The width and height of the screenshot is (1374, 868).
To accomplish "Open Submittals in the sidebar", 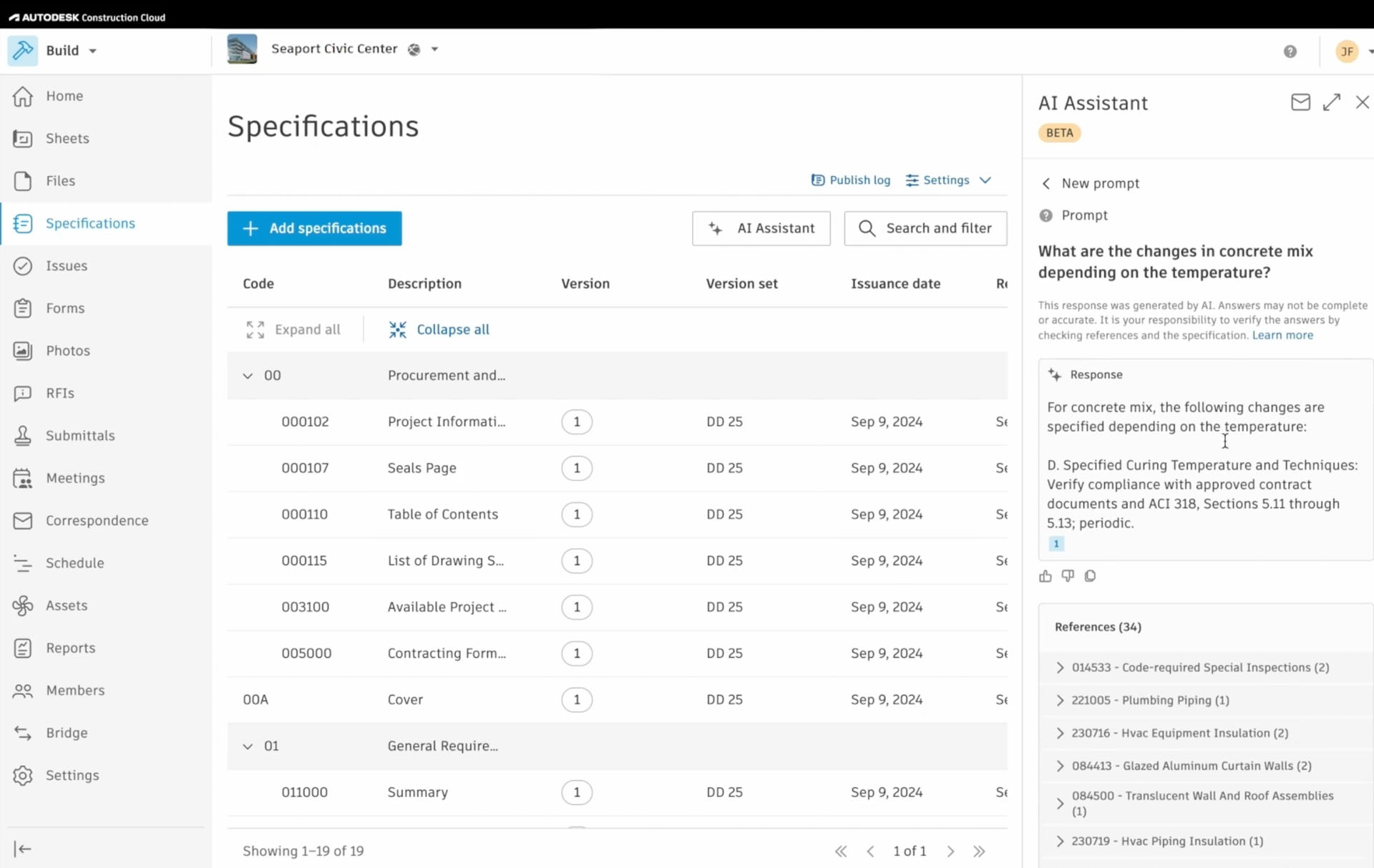I will [79, 436].
